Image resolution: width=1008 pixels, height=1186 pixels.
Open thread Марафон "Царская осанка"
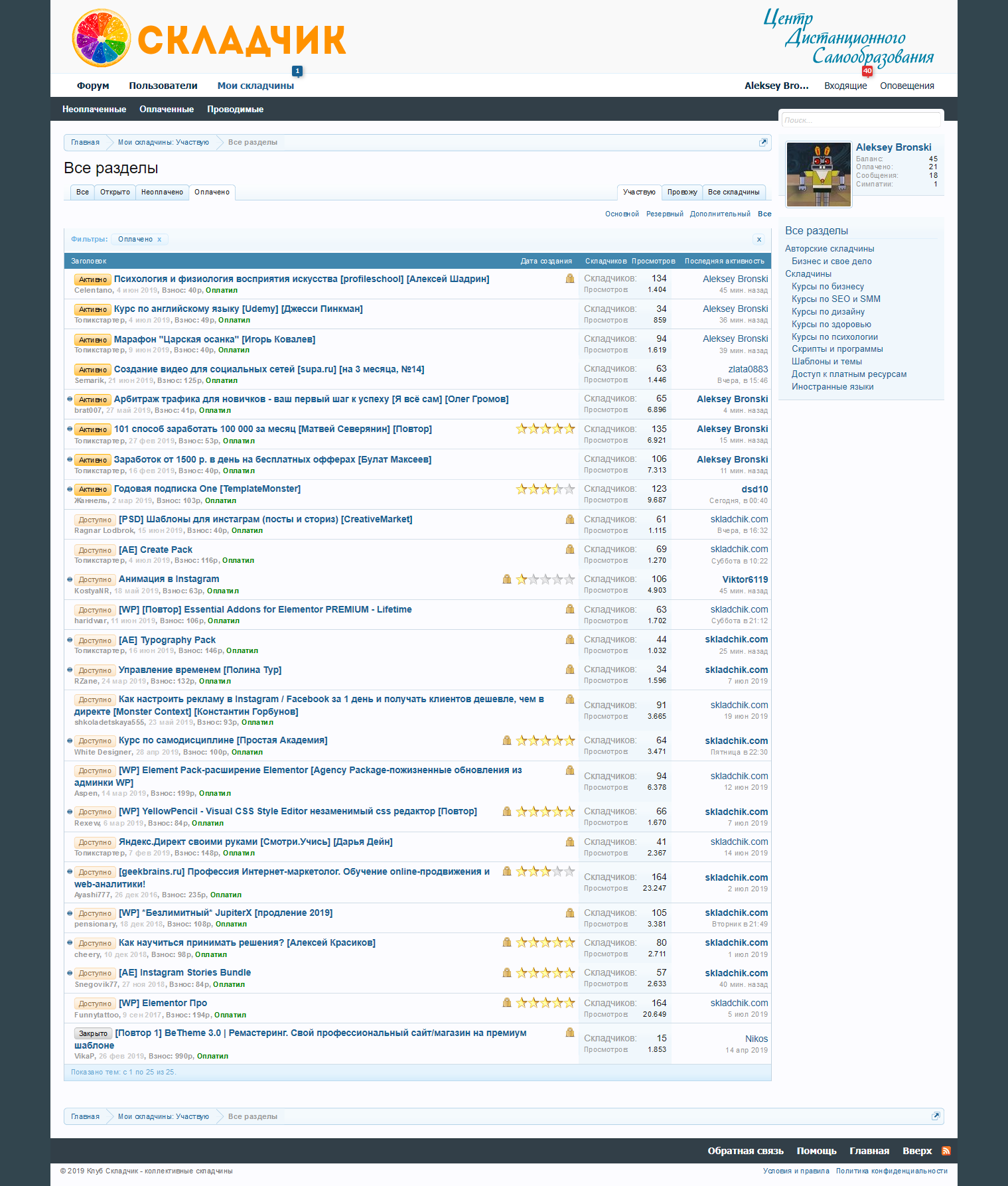click(x=214, y=339)
